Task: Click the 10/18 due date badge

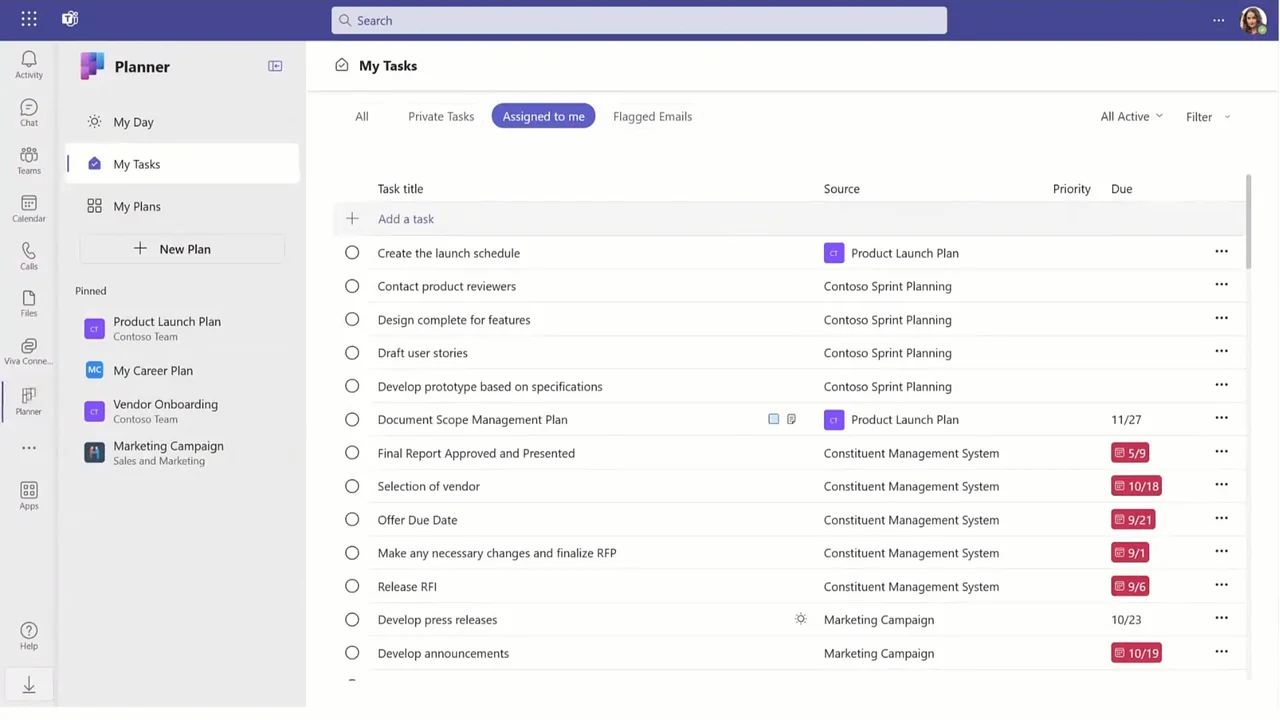Action: [x=1136, y=486]
